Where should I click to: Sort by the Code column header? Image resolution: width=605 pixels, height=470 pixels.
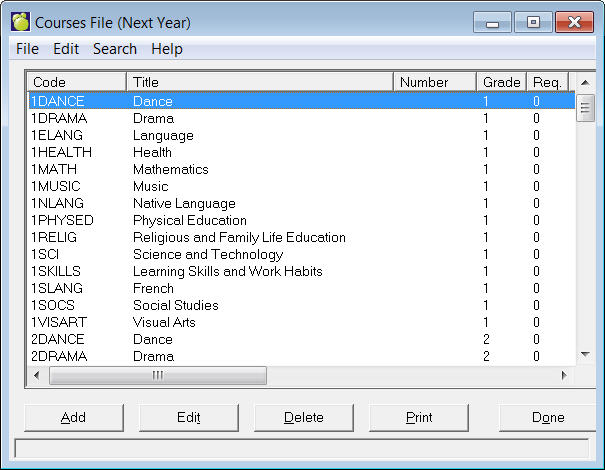76,82
